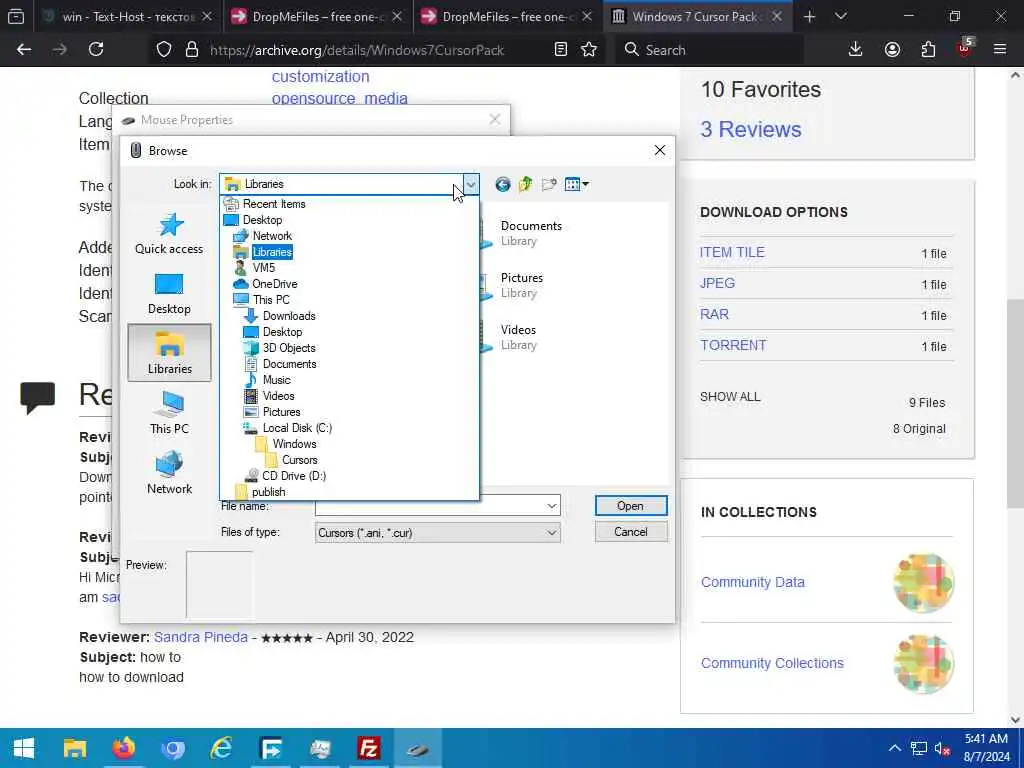Open the 3 Reviews link

[x=751, y=129]
